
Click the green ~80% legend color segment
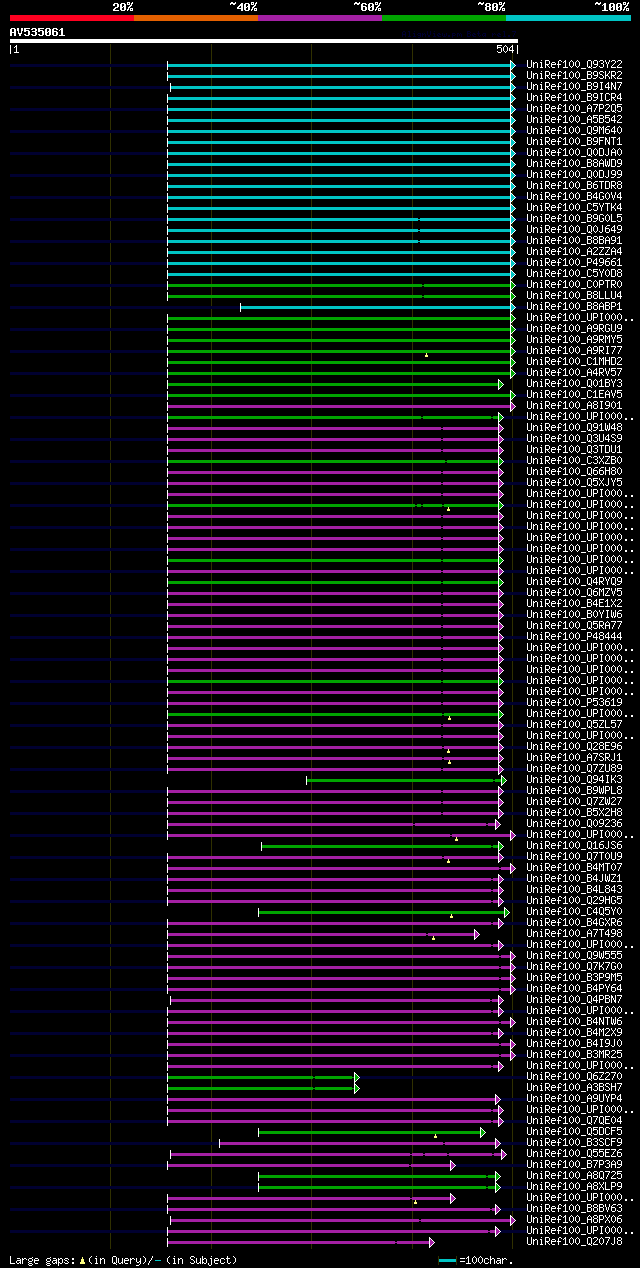444,18
